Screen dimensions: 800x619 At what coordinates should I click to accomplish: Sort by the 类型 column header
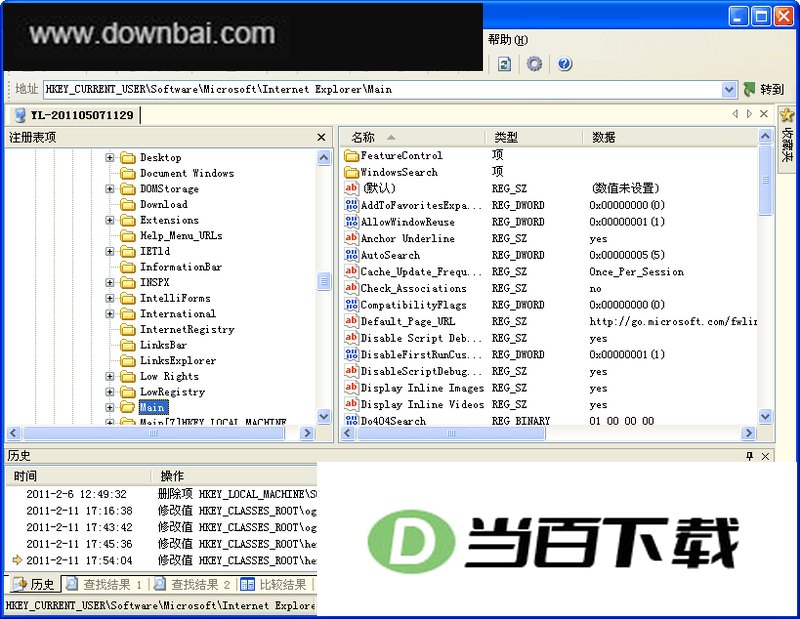534,137
